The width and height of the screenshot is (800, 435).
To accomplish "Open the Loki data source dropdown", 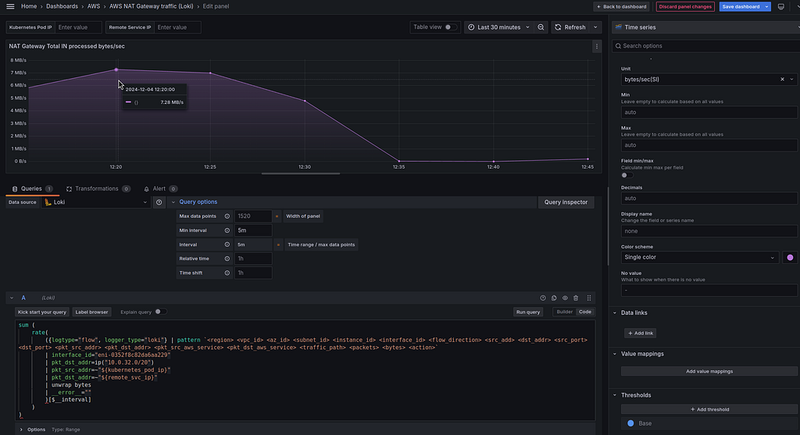I will (x=95, y=202).
